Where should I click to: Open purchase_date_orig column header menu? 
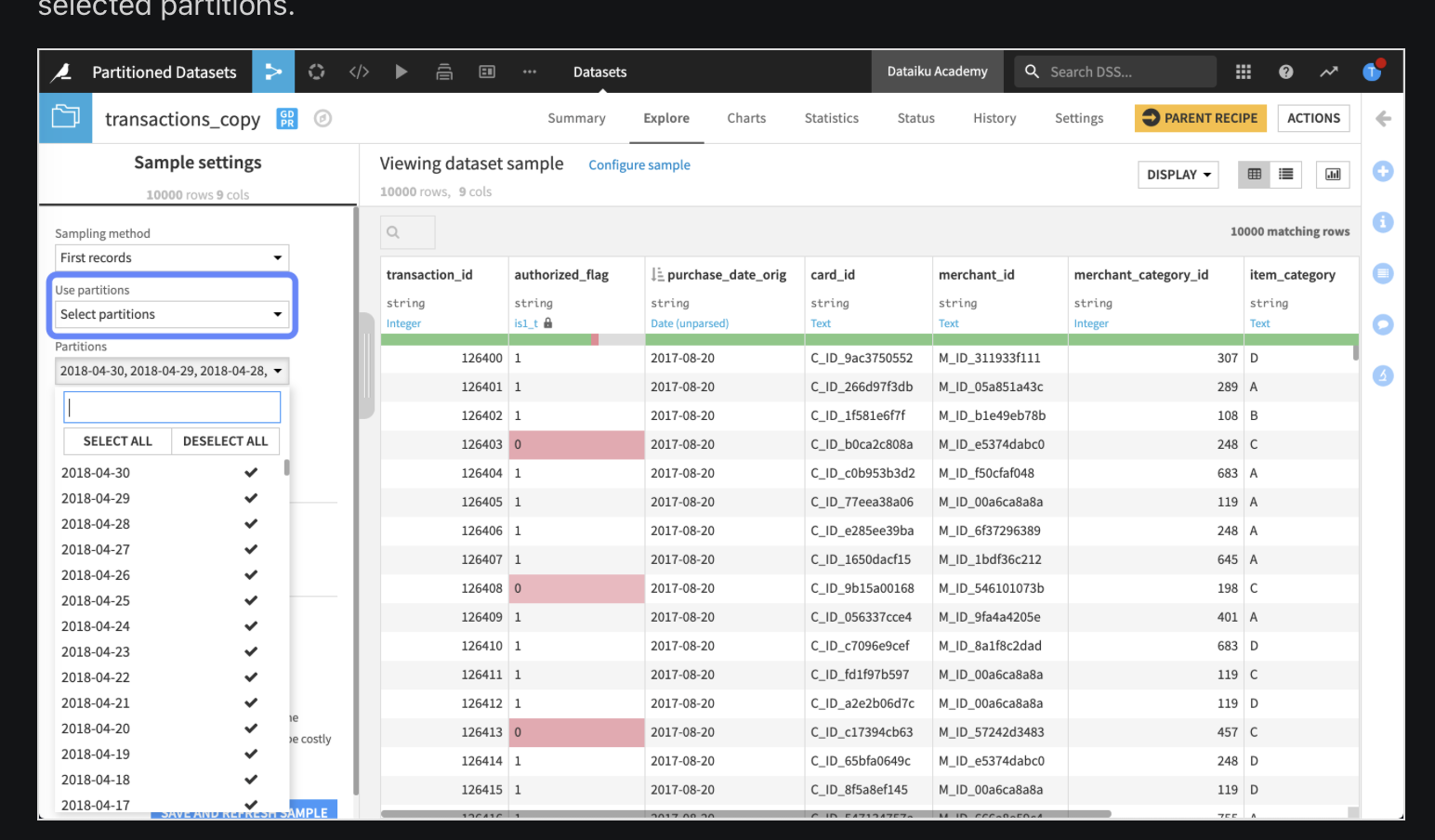point(727,275)
